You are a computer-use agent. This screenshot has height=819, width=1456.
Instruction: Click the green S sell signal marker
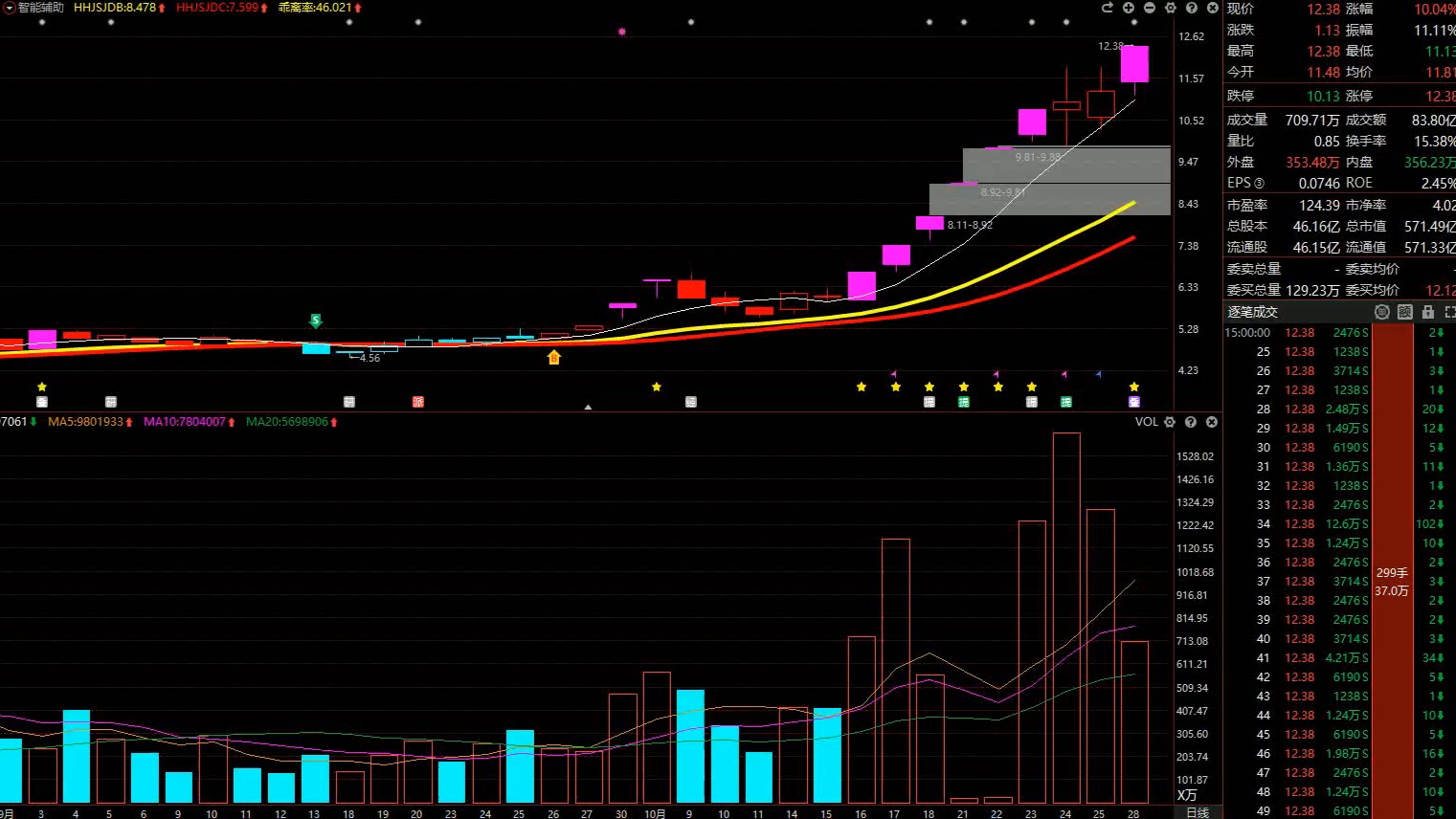tap(316, 321)
